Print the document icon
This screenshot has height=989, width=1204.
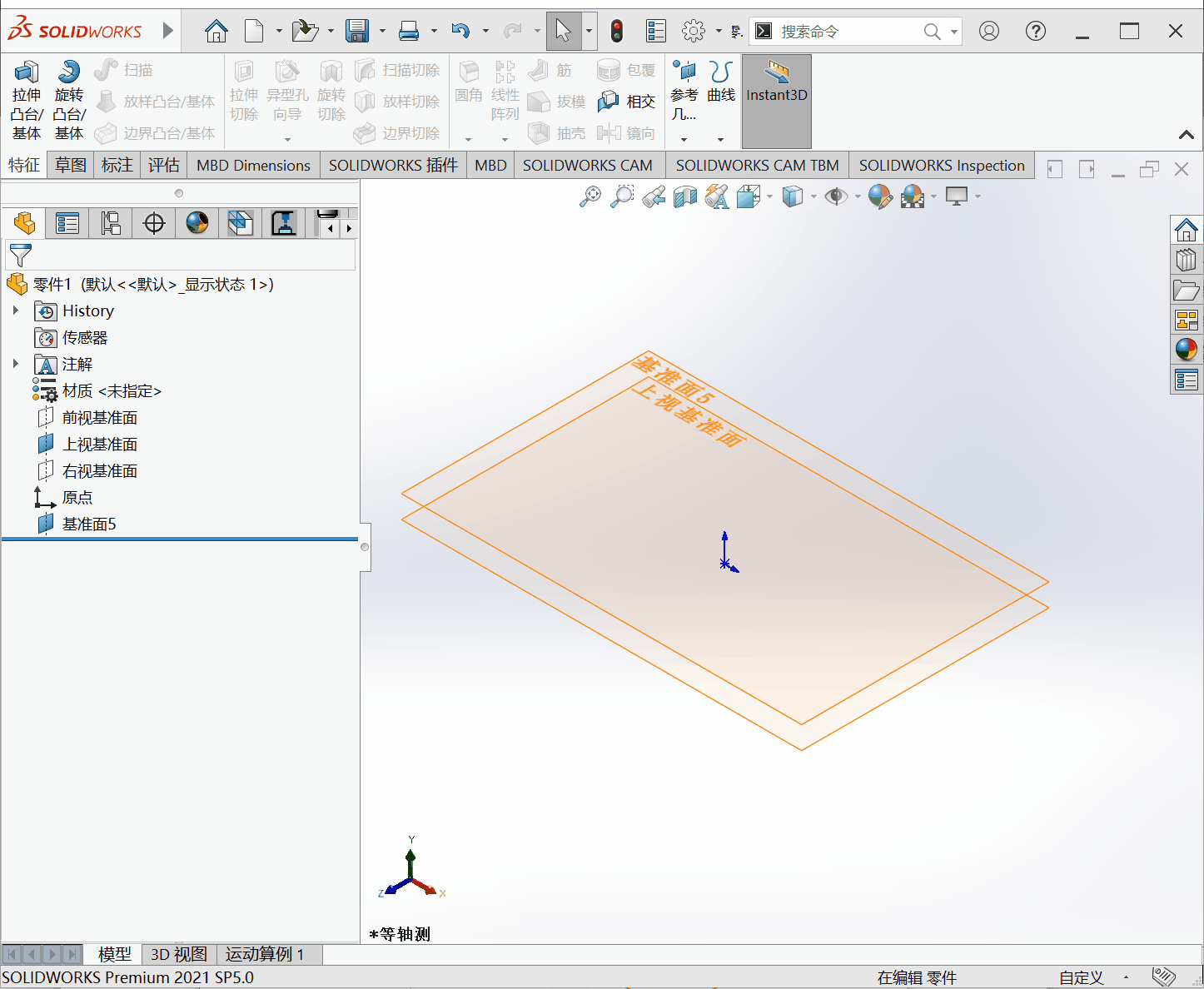coord(409,32)
